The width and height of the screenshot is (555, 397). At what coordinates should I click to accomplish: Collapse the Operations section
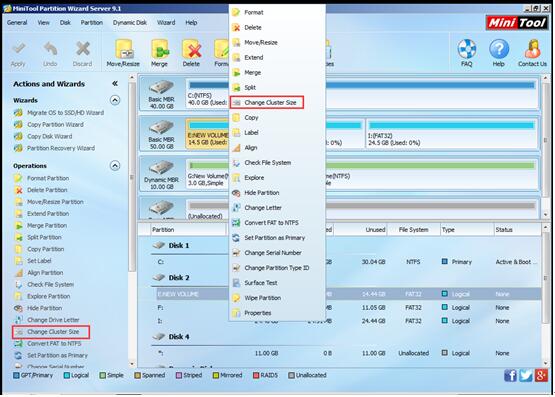point(115,166)
